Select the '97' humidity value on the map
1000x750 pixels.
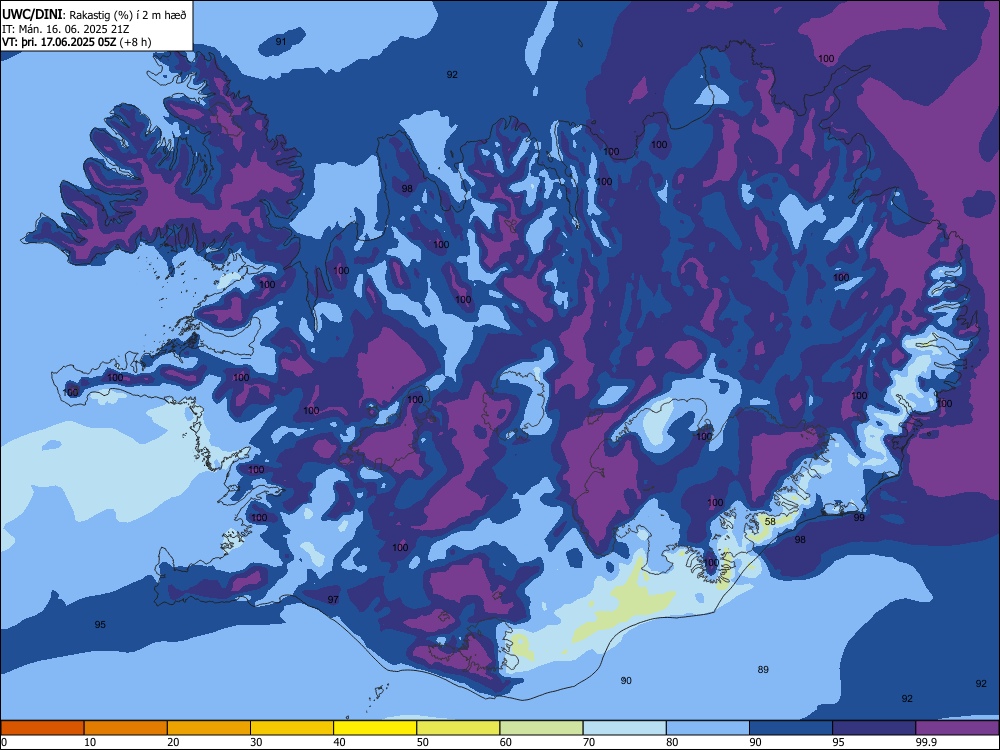333,599
